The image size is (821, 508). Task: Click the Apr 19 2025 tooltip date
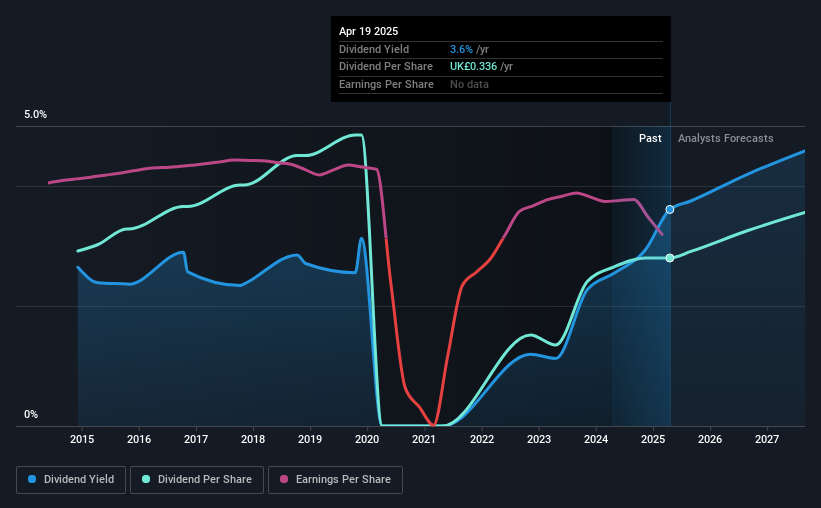pyautogui.click(x=369, y=31)
